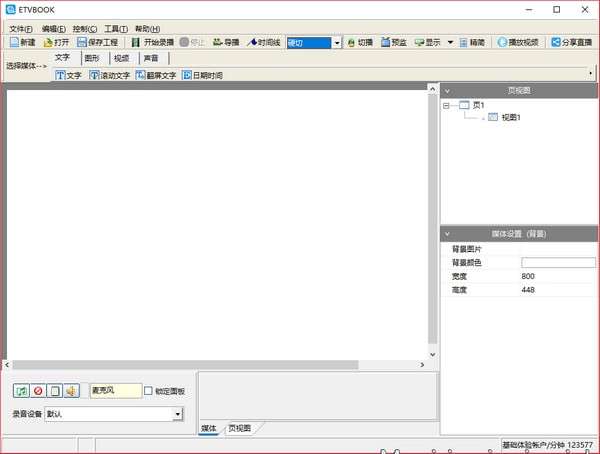Open a project with 打开 icon

coord(56,43)
